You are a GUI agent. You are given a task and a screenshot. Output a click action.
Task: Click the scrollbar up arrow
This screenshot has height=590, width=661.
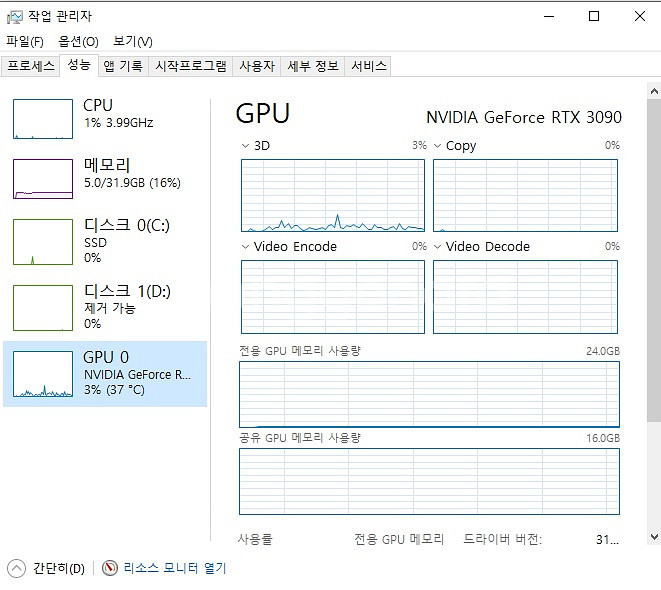[x=654, y=91]
